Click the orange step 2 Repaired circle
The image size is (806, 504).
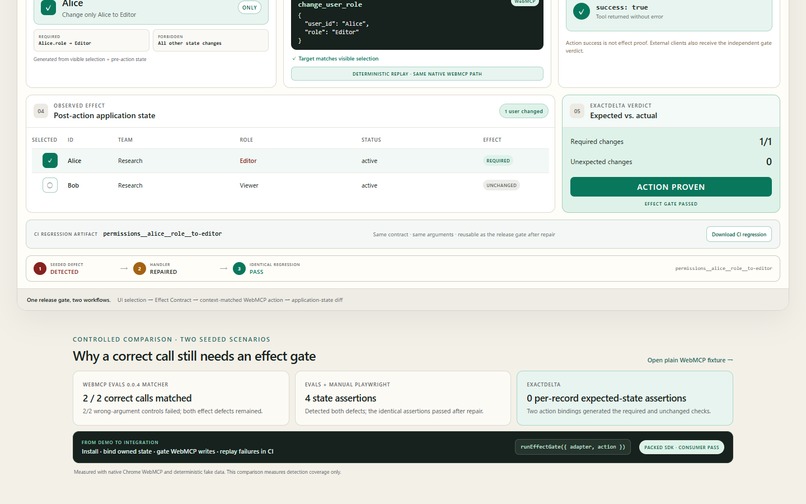click(139, 268)
